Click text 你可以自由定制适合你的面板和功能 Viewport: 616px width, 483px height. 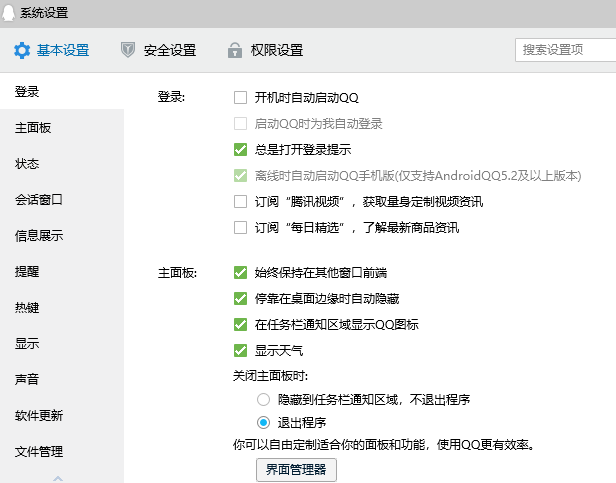click(329, 445)
